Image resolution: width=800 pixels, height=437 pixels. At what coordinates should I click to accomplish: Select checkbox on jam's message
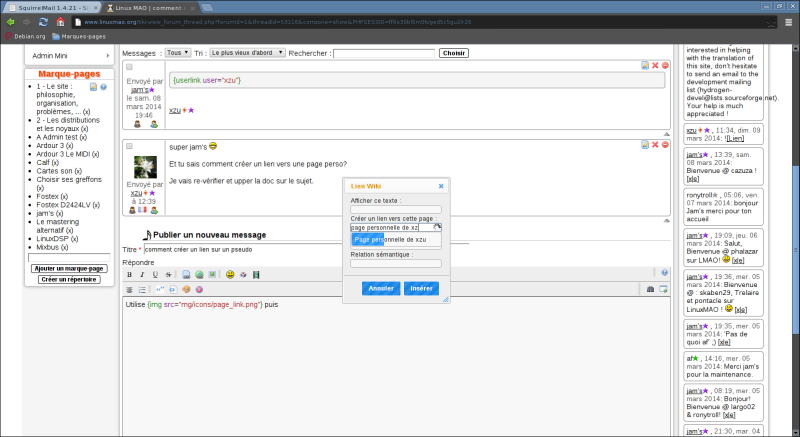coord(130,67)
